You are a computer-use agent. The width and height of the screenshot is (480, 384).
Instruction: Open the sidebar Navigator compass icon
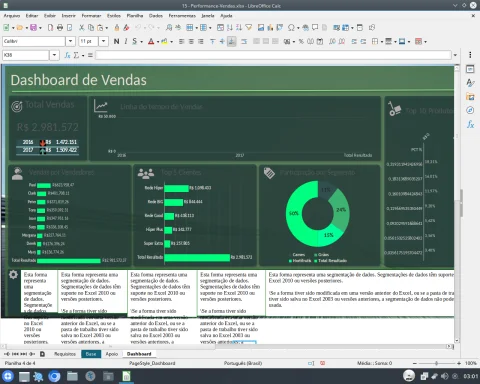(x=470, y=110)
